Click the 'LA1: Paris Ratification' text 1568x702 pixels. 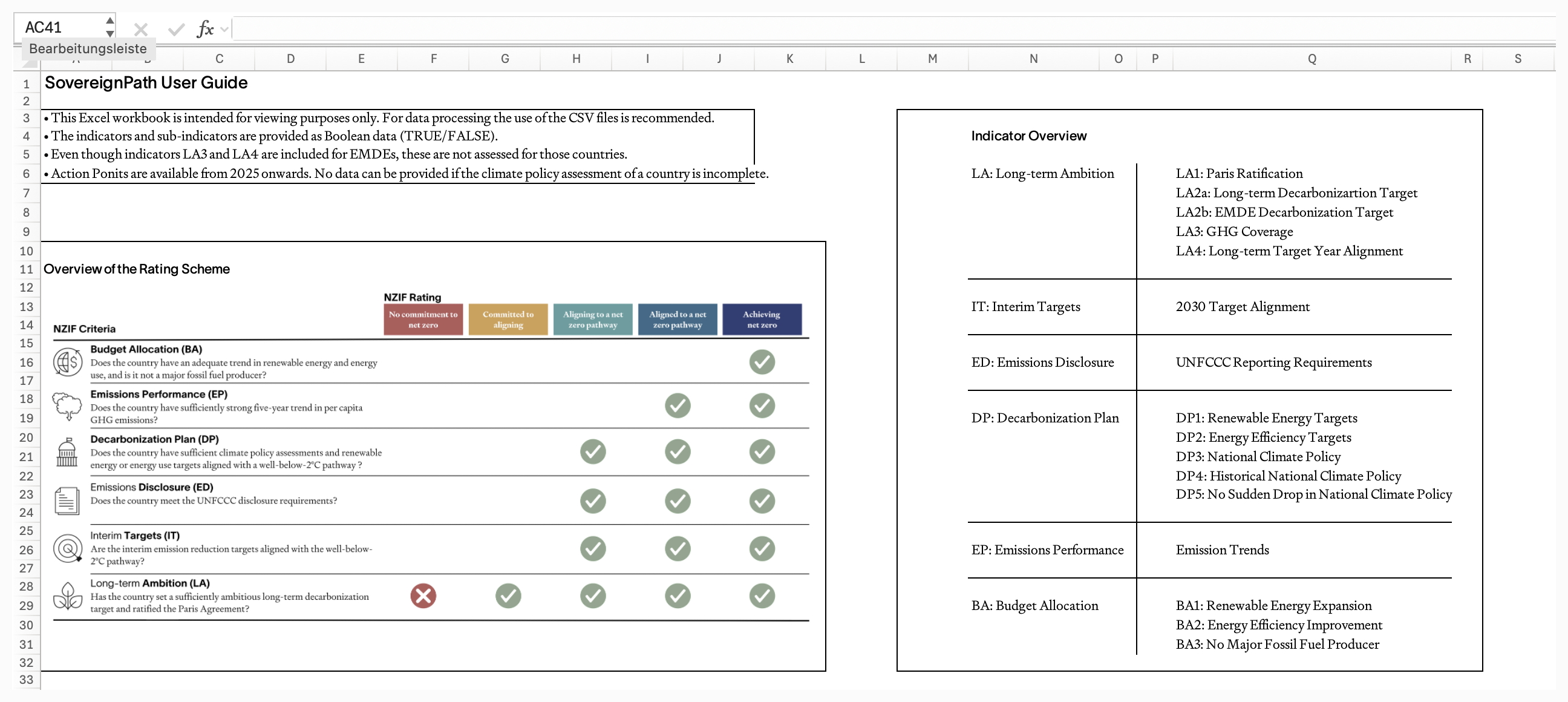tap(1240, 174)
